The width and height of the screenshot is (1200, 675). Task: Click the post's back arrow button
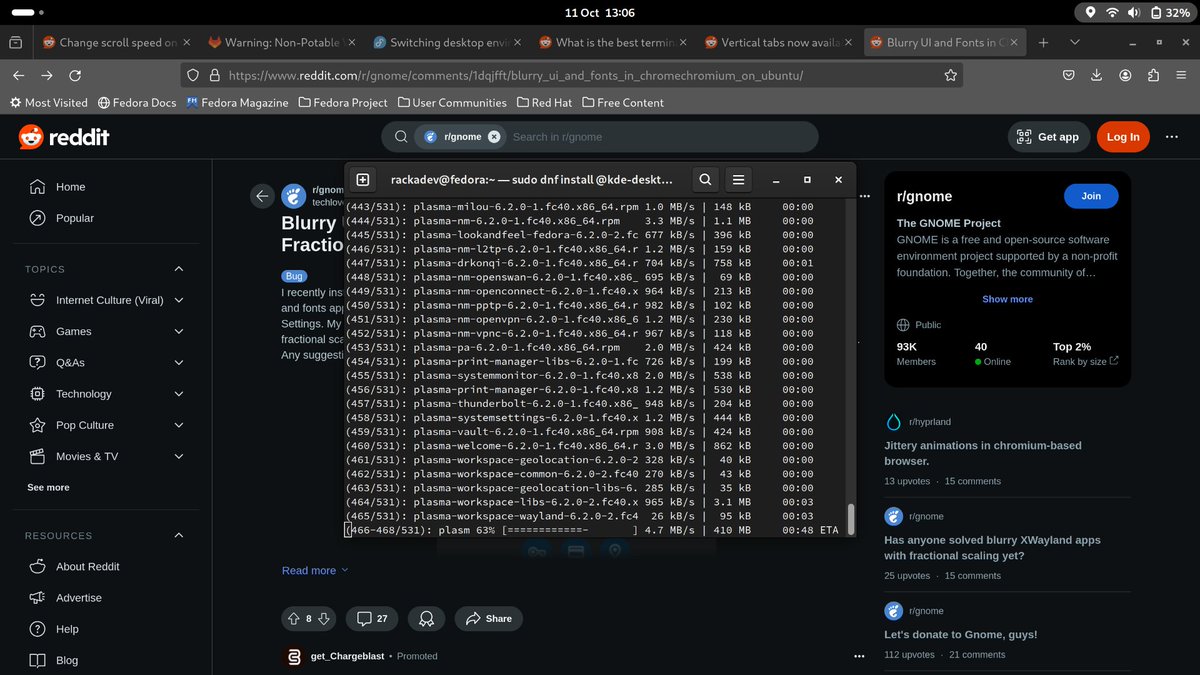[262, 196]
